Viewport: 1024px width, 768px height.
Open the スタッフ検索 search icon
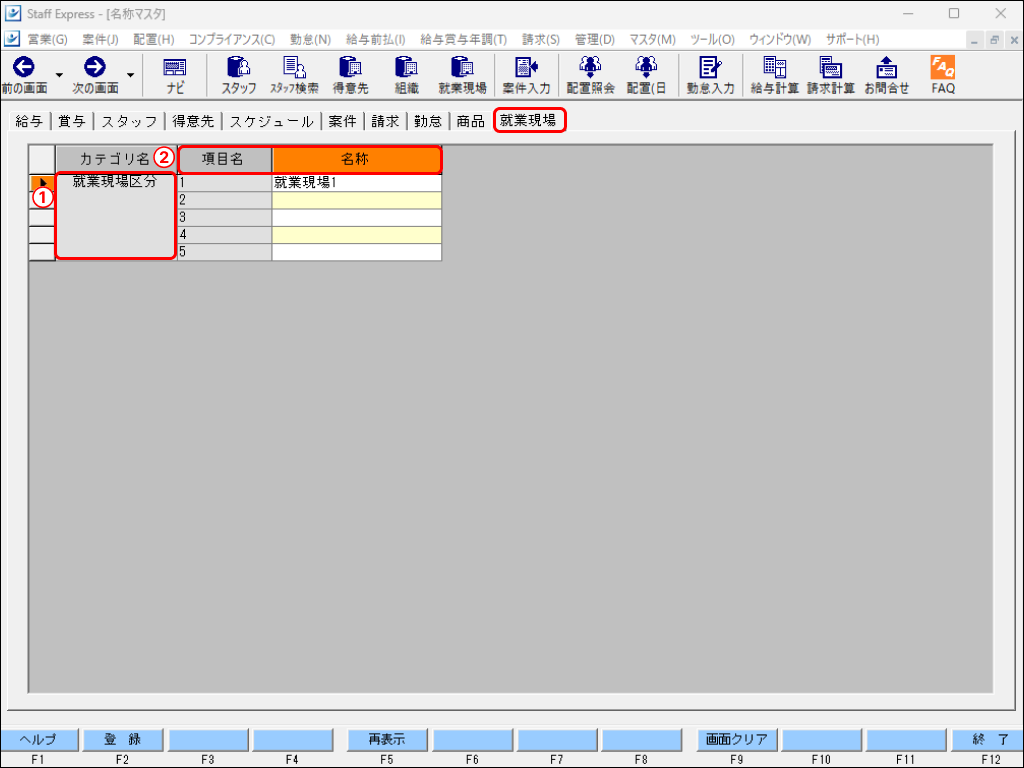tap(295, 75)
